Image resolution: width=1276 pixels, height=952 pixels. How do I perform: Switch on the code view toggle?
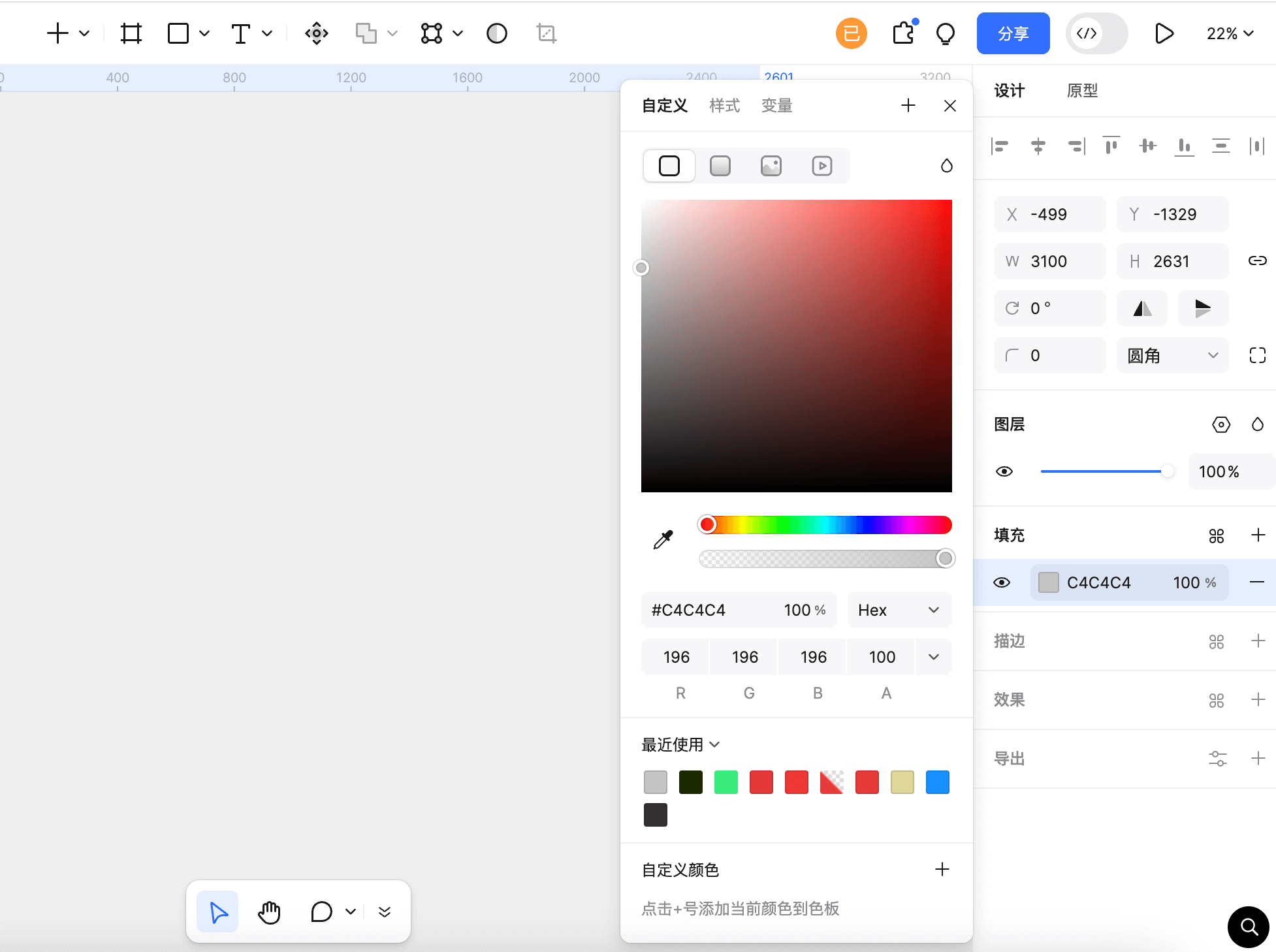point(1096,33)
